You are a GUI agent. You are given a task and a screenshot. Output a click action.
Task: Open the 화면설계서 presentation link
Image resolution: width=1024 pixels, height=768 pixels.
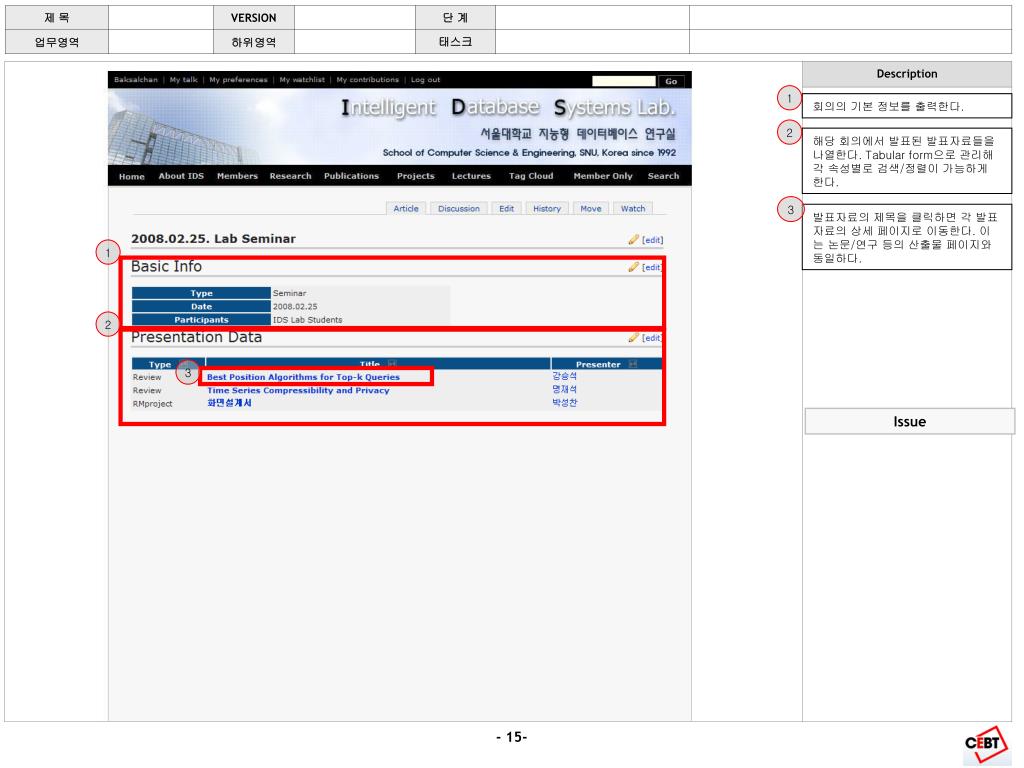pyautogui.click(x=229, y=403)
